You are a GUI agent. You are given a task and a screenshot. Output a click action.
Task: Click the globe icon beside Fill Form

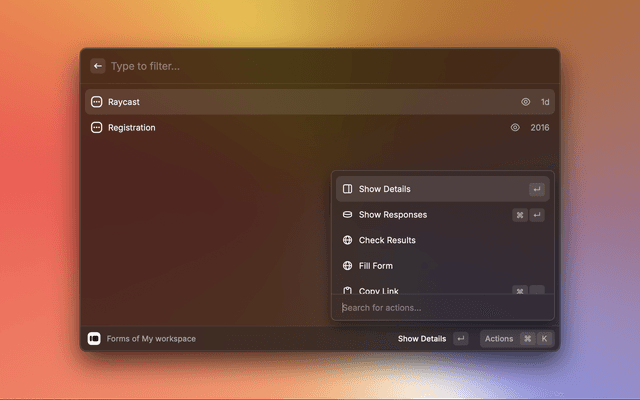[347, 266]
